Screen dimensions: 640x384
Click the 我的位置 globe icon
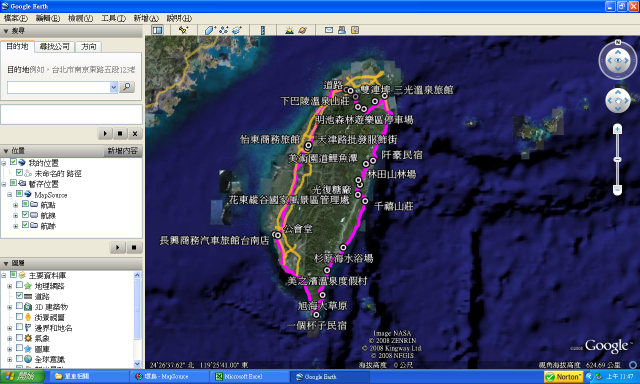22,162
